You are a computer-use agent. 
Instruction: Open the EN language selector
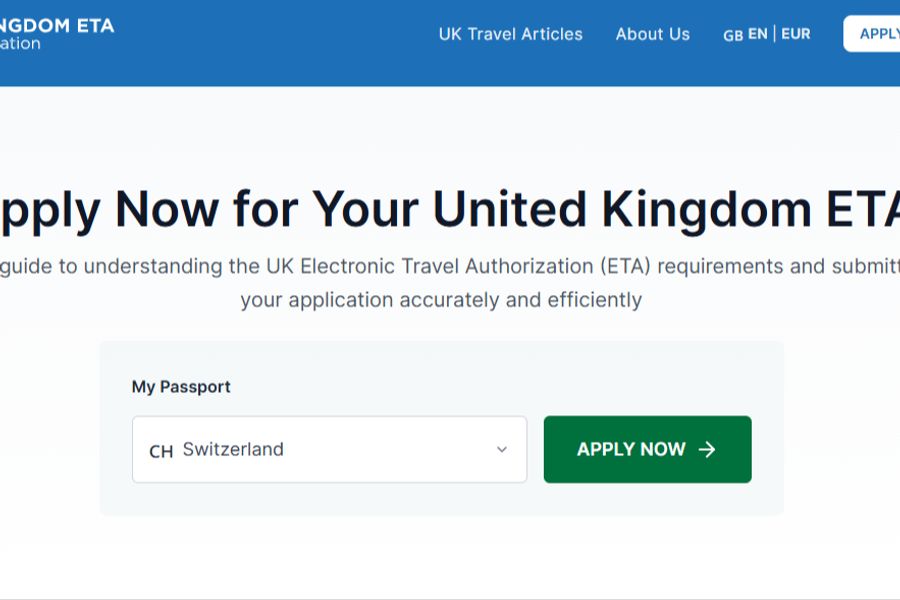758,34
